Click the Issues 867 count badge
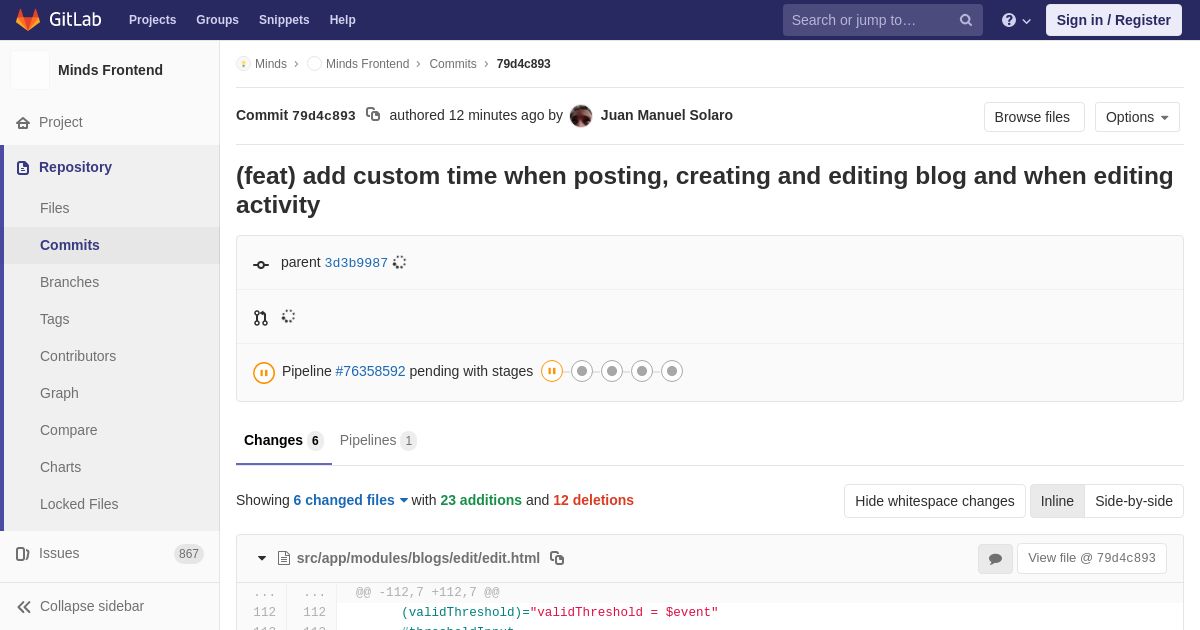This screenshot has height=630, width=1200. [189, 554]
